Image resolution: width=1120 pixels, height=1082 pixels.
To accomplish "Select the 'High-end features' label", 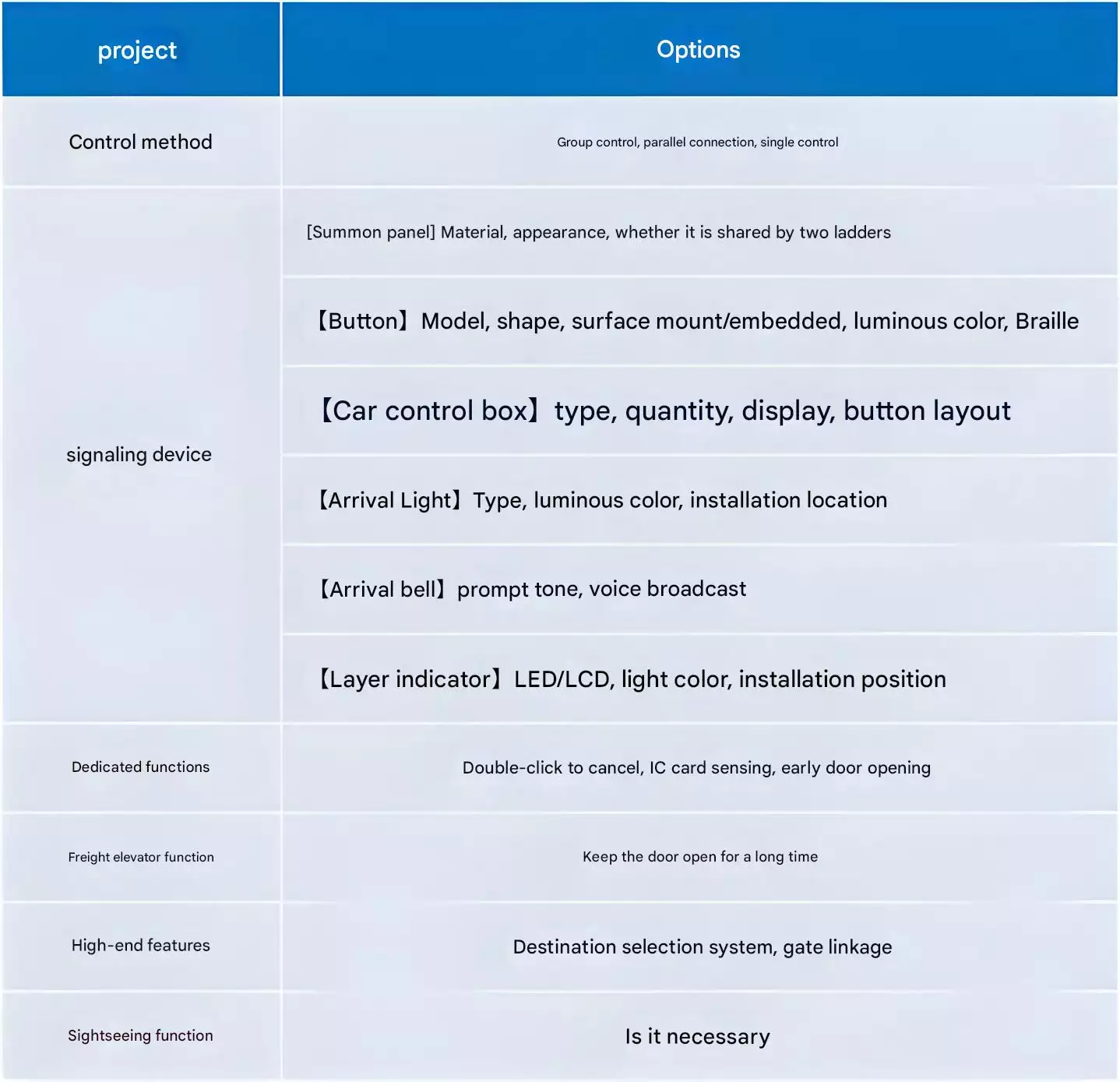I will point(140,946).
